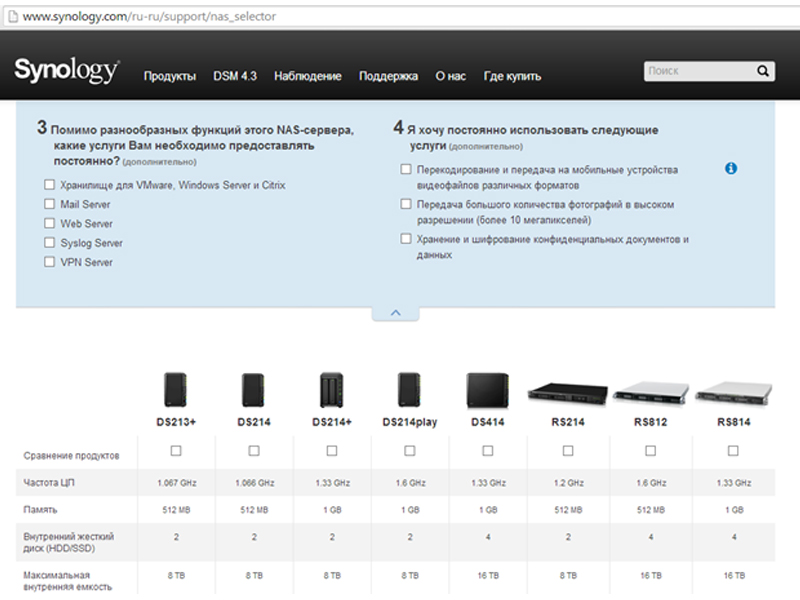Click the RS214 rack server image
The image size is (800, 600).
coord(567,393)
